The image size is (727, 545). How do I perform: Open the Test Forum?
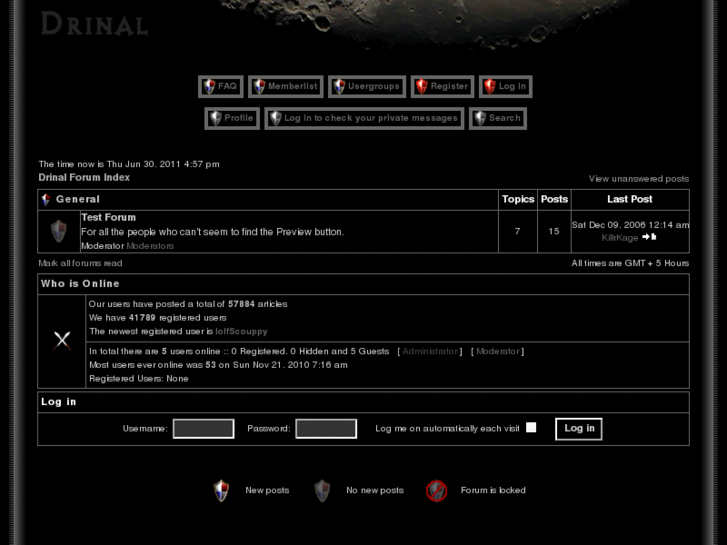(108, 218)
